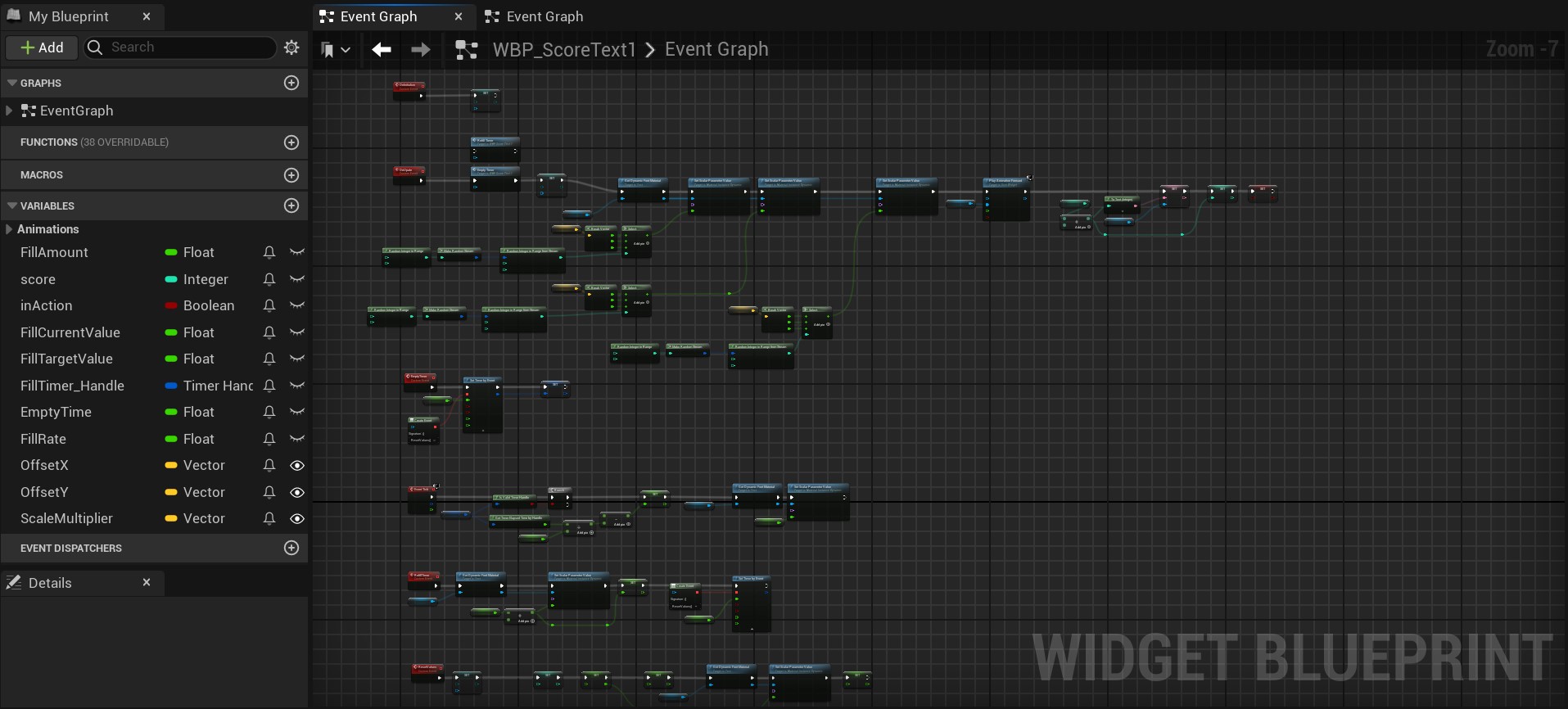Click Event Graph in the breadcrumb
The height and width of the screenshot is (709, 1568).
pyautogui.click(x=716, y=50)
